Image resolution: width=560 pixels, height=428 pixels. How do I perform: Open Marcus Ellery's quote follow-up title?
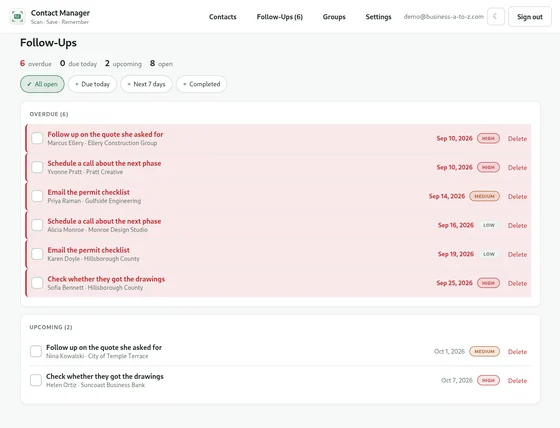(x=105, y=134)
